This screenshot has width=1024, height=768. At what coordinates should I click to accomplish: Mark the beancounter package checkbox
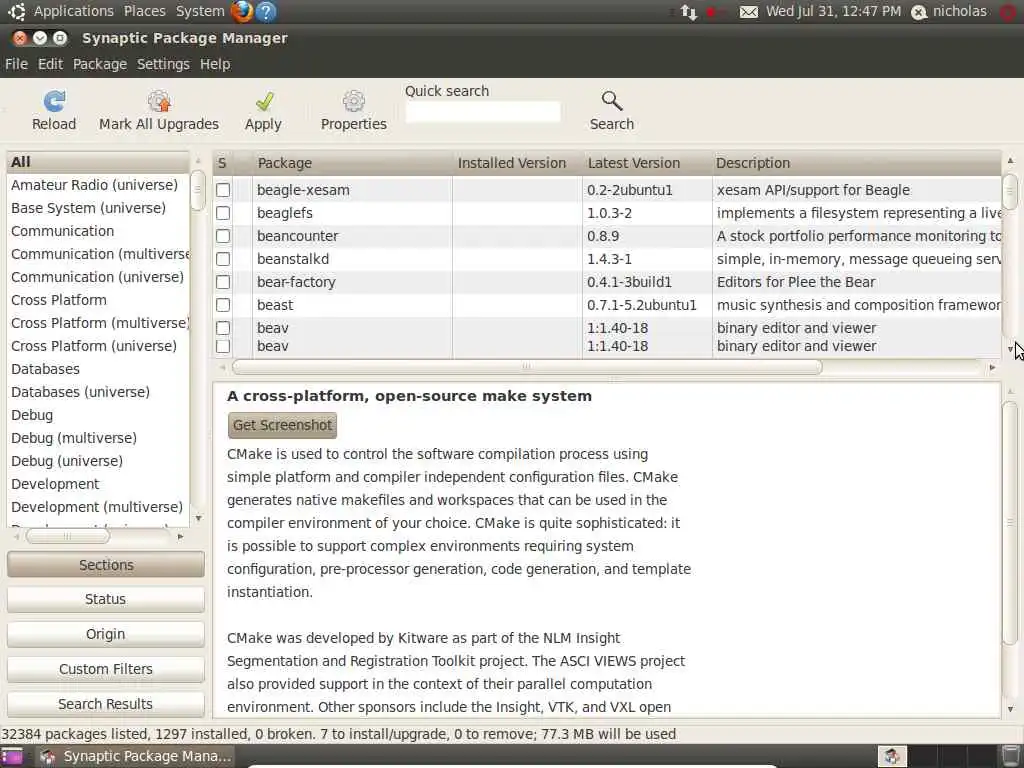click(223, 236)
